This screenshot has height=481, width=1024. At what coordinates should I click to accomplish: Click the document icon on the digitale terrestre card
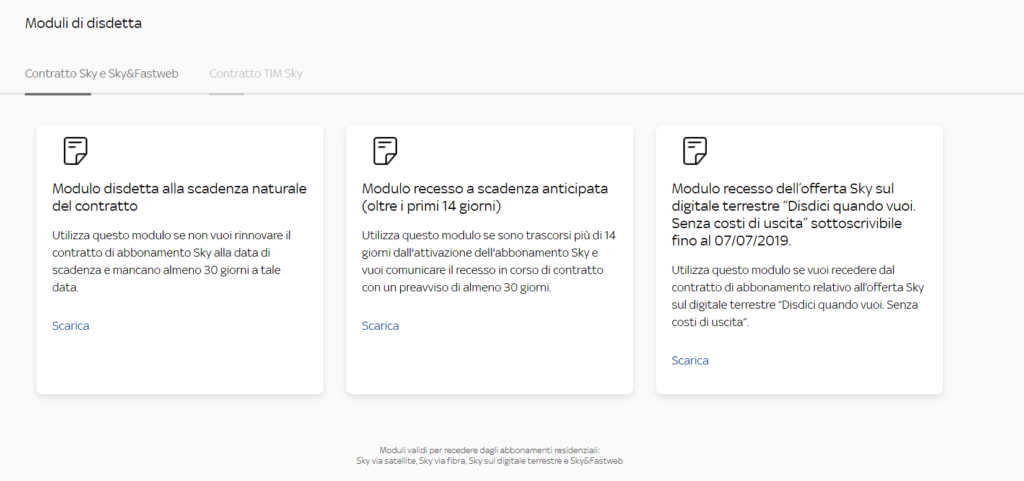(x=695, y=151)
